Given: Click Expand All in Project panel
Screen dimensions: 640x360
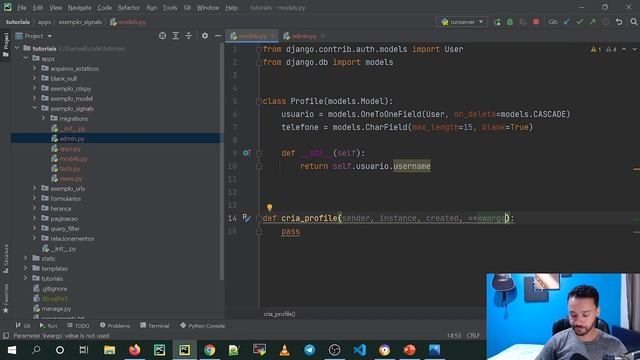Looking at the screenshot, I should pyautogui.click(x=176, y=36).
